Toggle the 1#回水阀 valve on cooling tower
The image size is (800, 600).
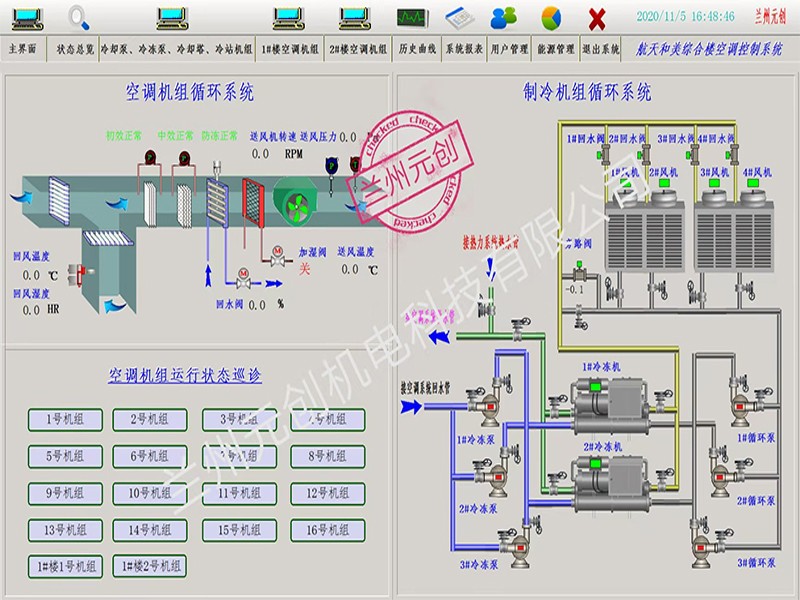pos(606,153)
